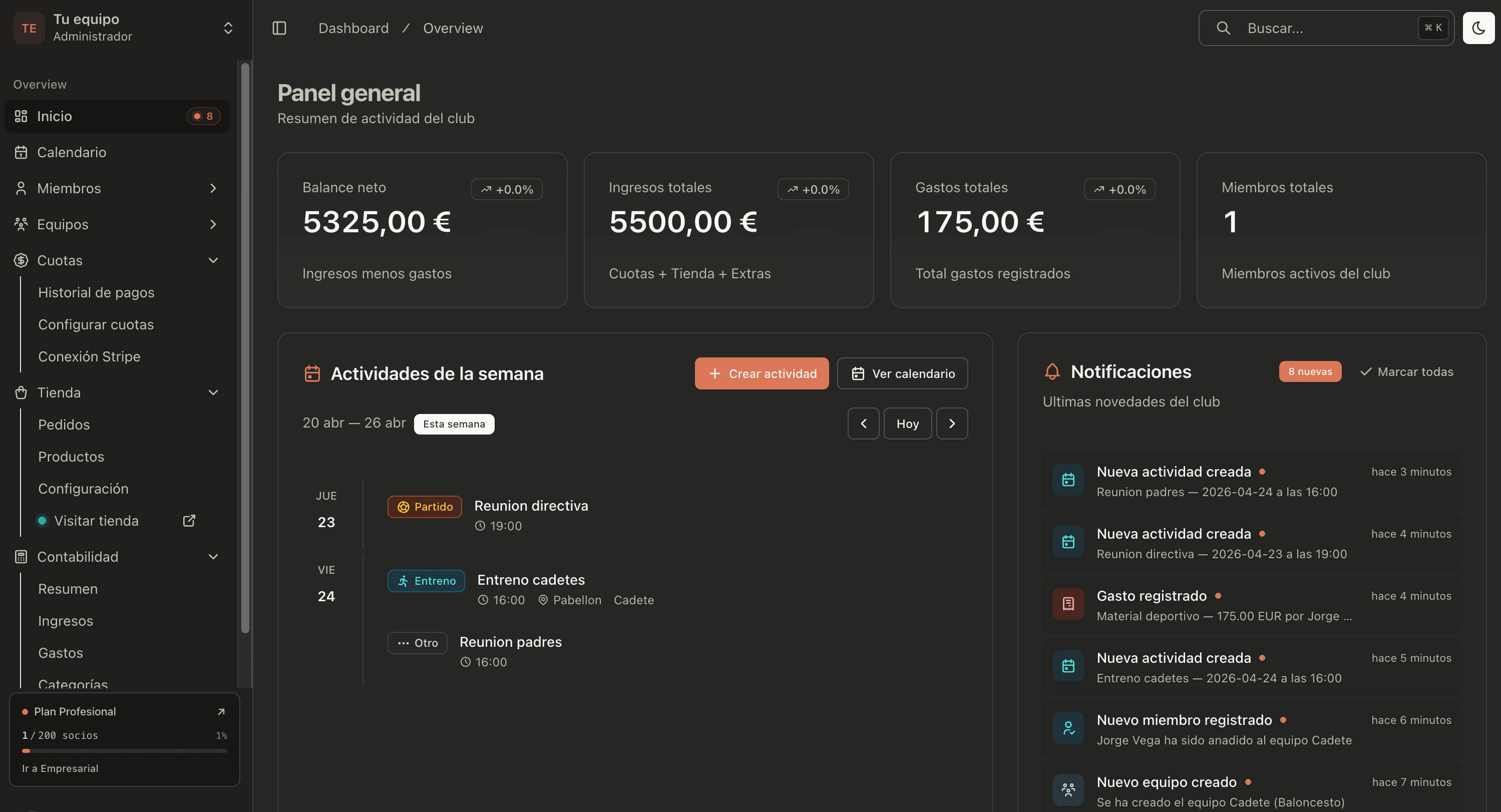Open Gastos under Contabilidad
The image size is (1501, 812).
60,653
